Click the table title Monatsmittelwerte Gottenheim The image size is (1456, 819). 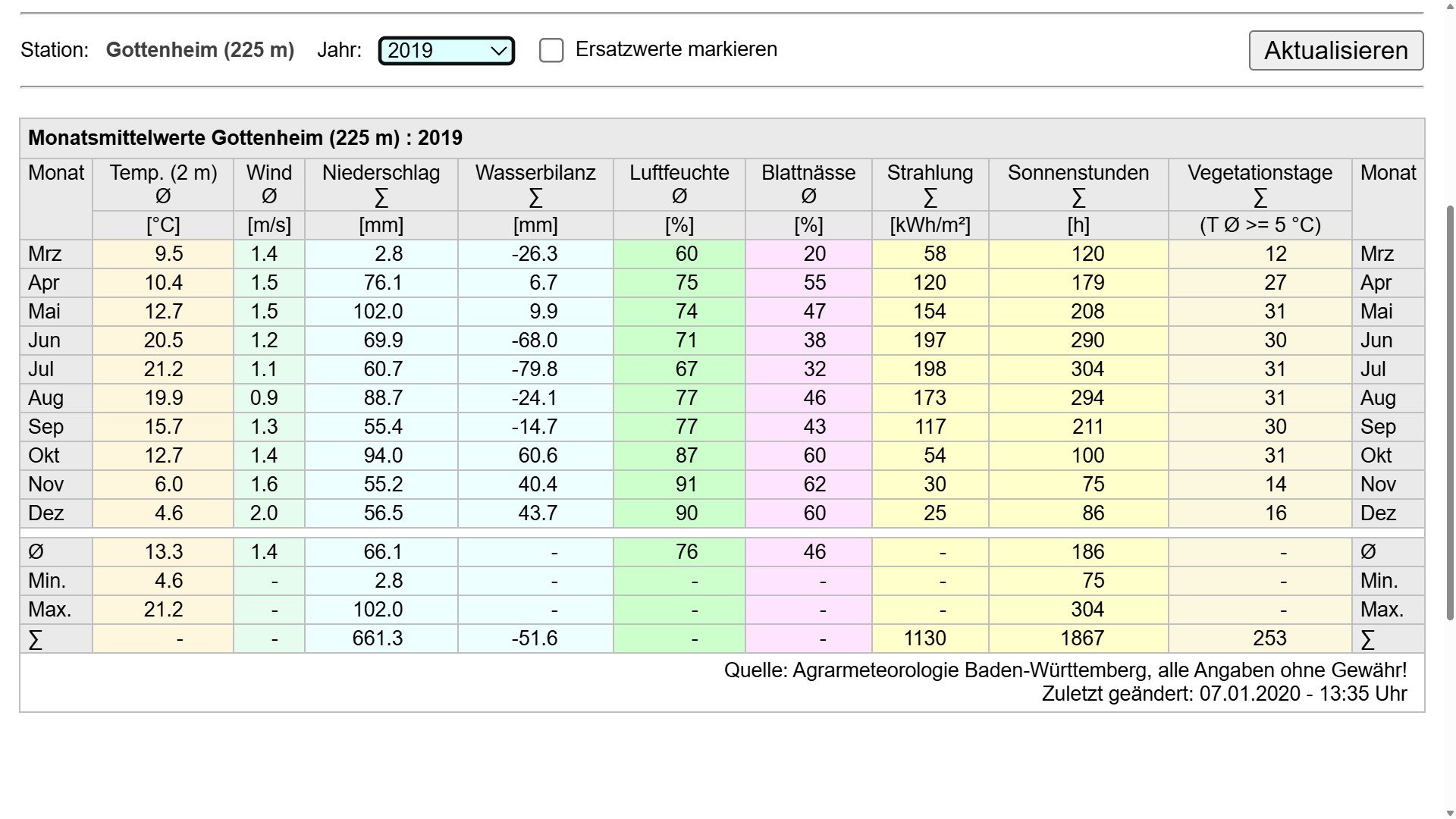[x=245, y=138]
